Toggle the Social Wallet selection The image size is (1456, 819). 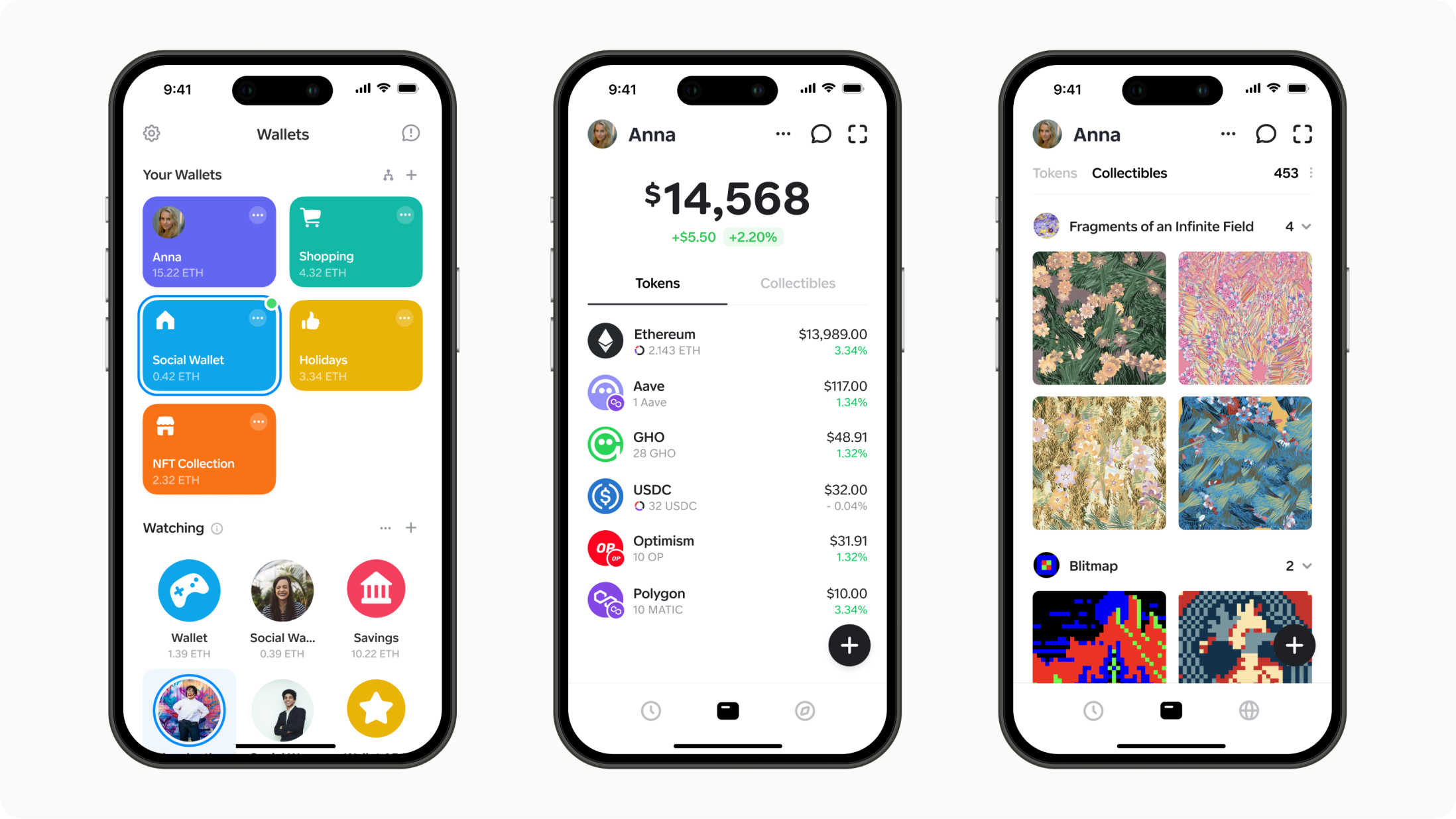pyautogui.click(x=208, y=344)
